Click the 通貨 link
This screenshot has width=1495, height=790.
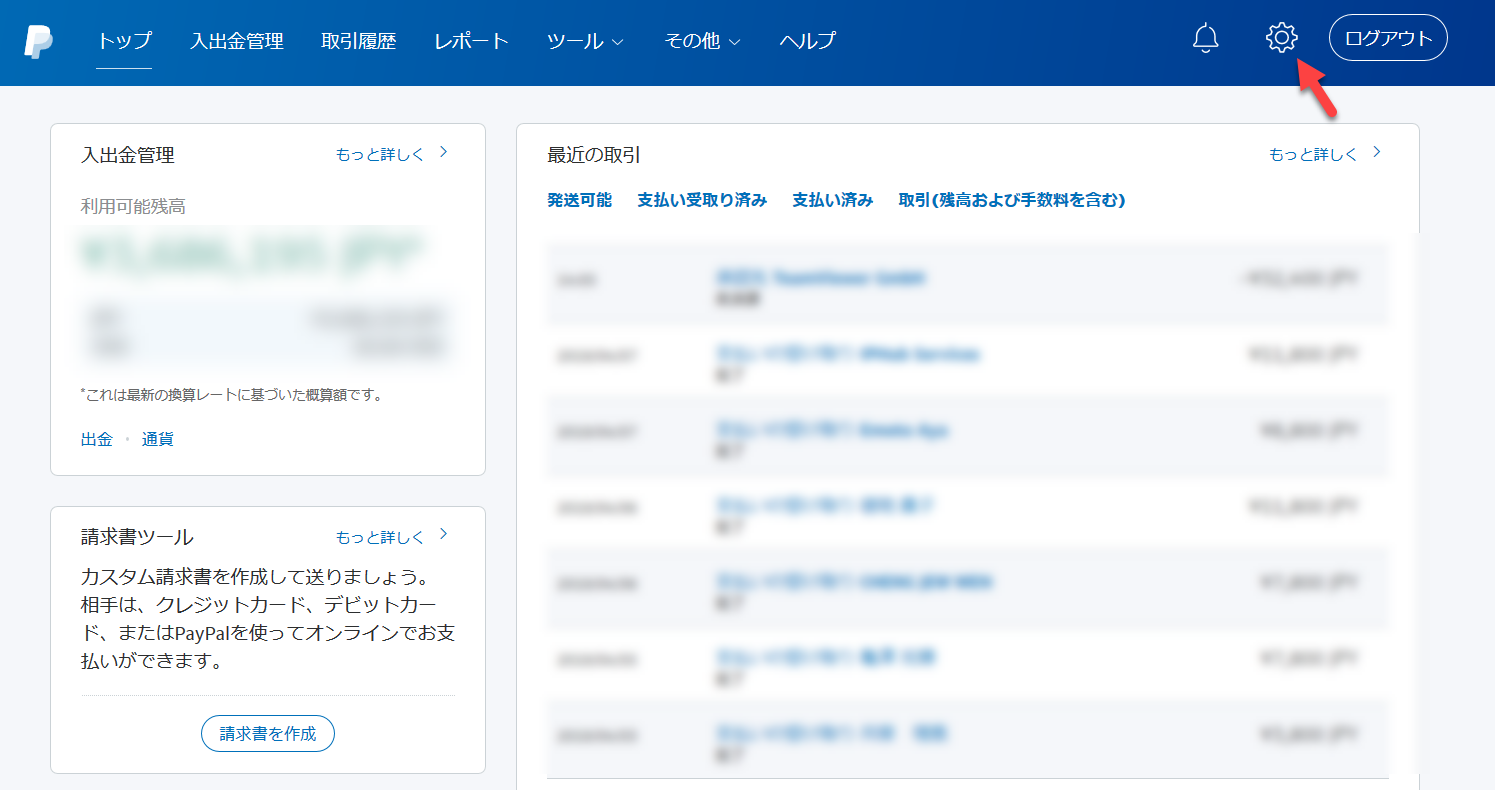pyautogui.click(x=158, y=439)
